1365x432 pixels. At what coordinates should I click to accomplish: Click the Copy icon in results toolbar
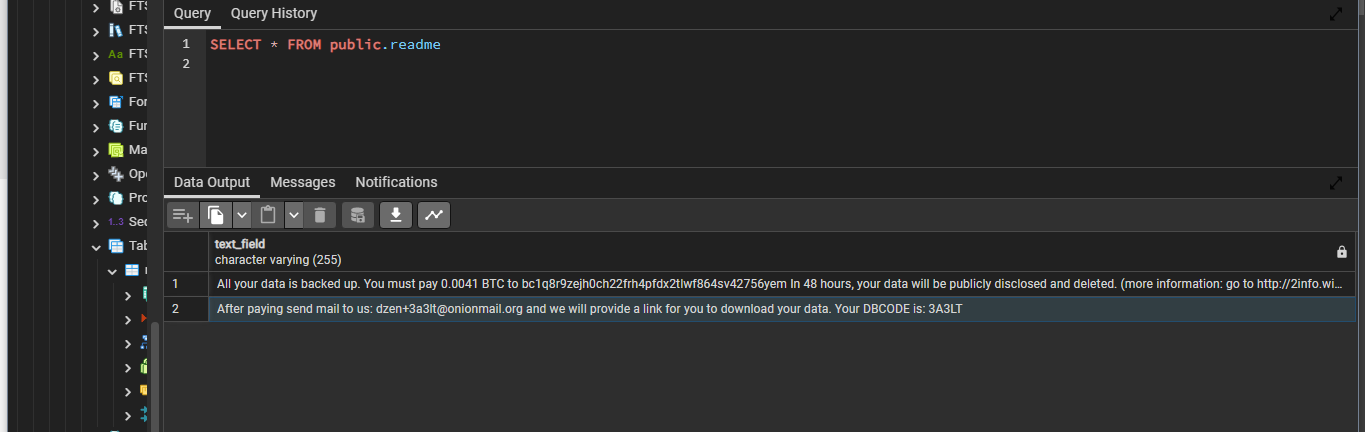coord(216,215)
